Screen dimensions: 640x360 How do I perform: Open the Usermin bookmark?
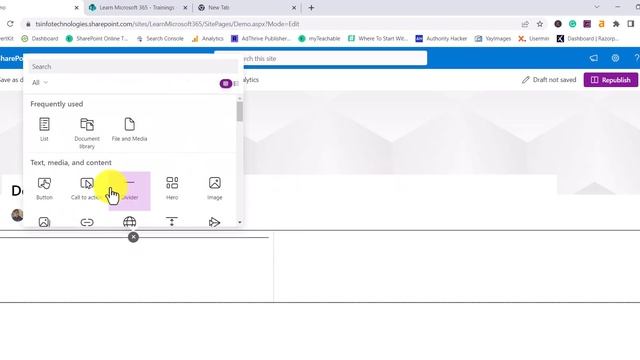533,38
